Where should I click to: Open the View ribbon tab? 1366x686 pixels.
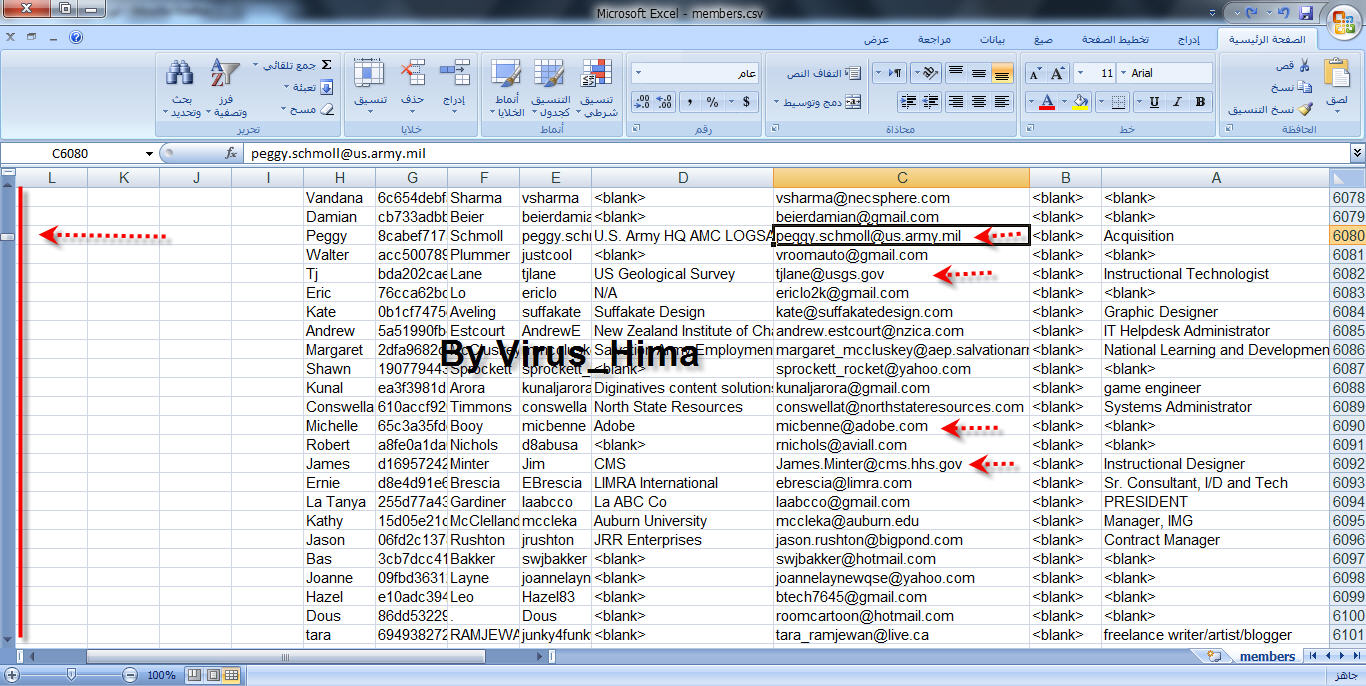coord(877,40)
